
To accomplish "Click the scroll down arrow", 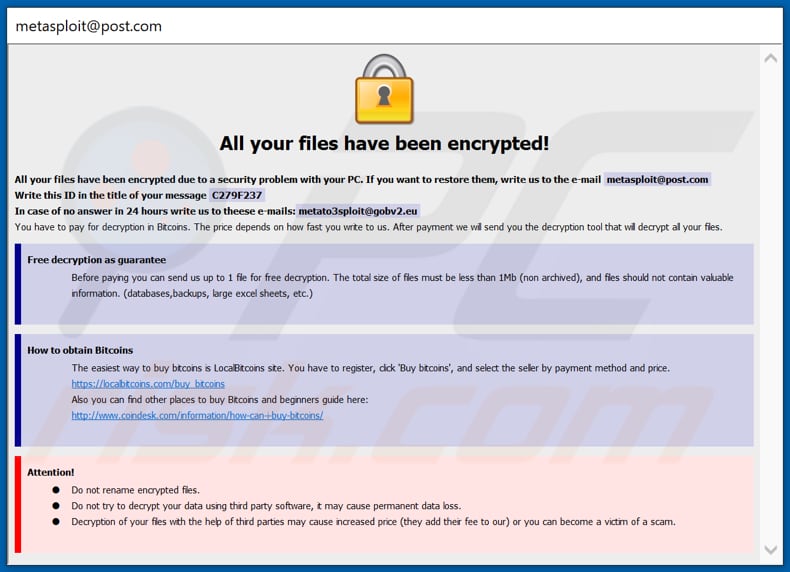I will [x=770, y=549].
